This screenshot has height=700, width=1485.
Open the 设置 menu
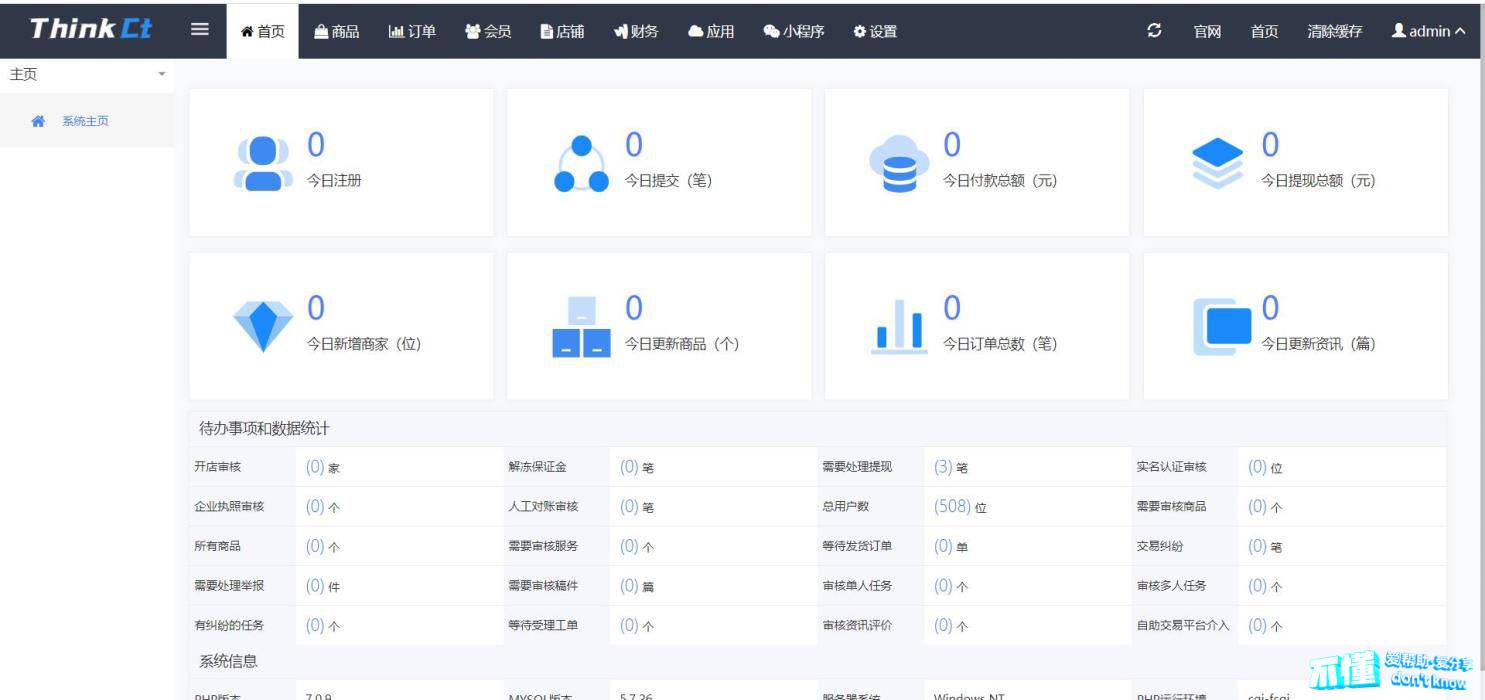pos(874,31)
